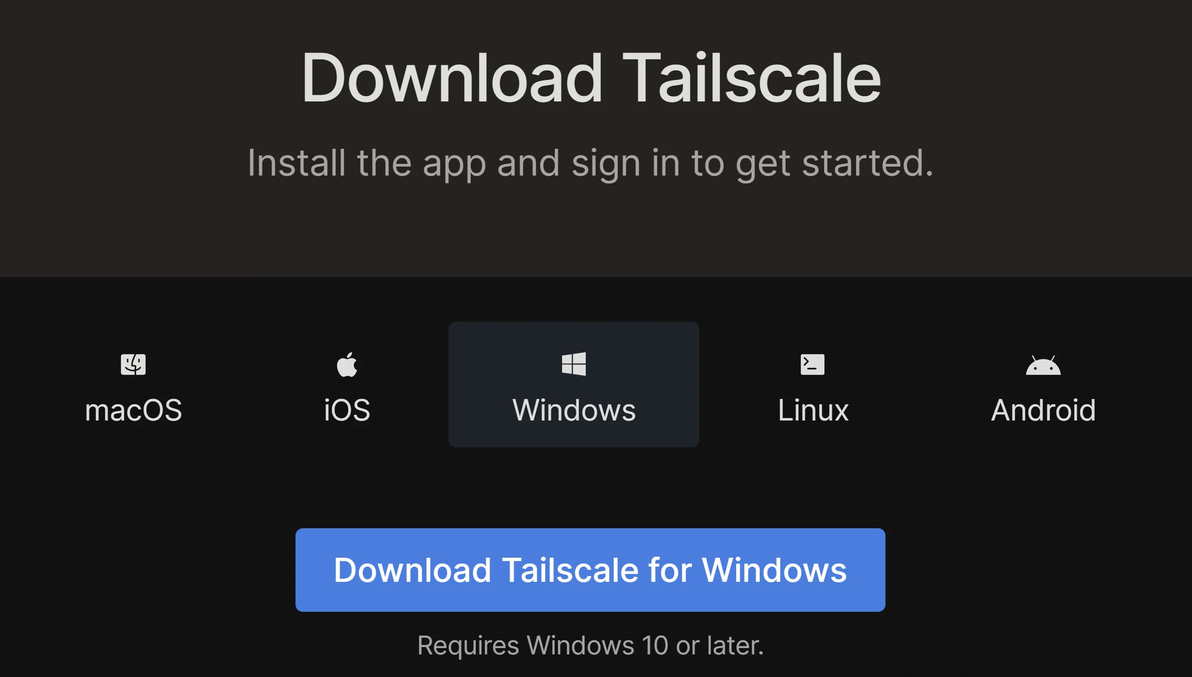
Task: Click the word "Download" in the page heading
Action: (451, 78)
